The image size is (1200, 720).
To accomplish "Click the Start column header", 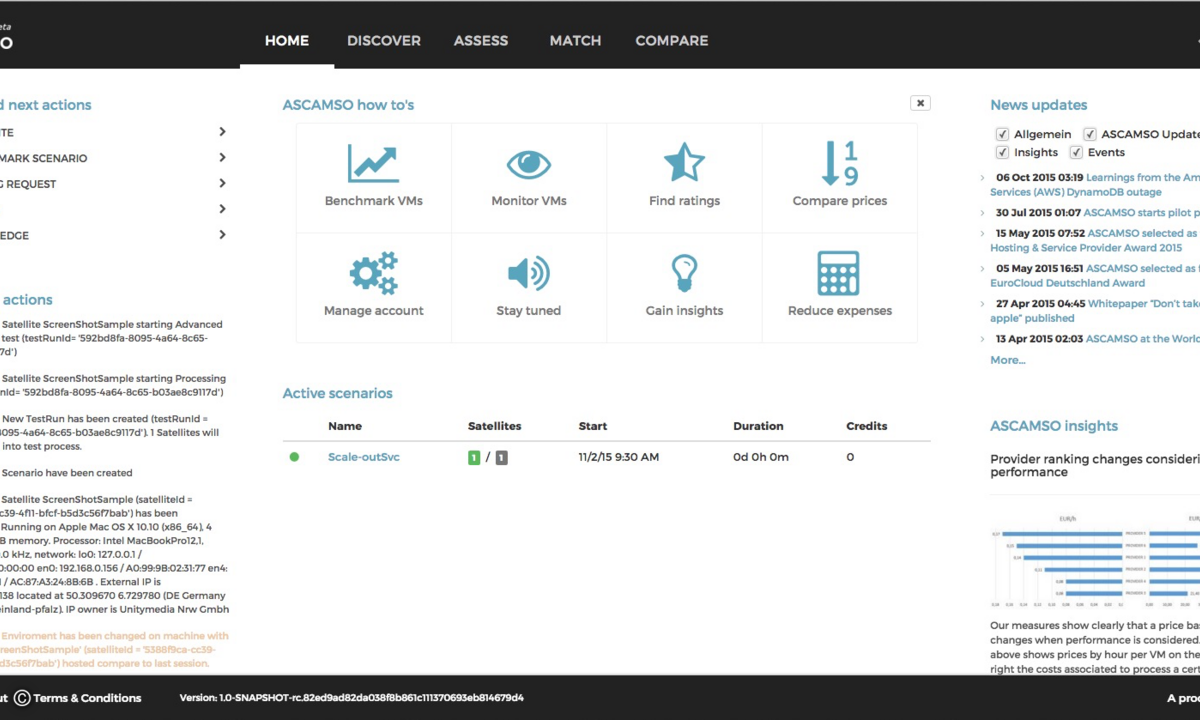I will [x=593, y=426].
